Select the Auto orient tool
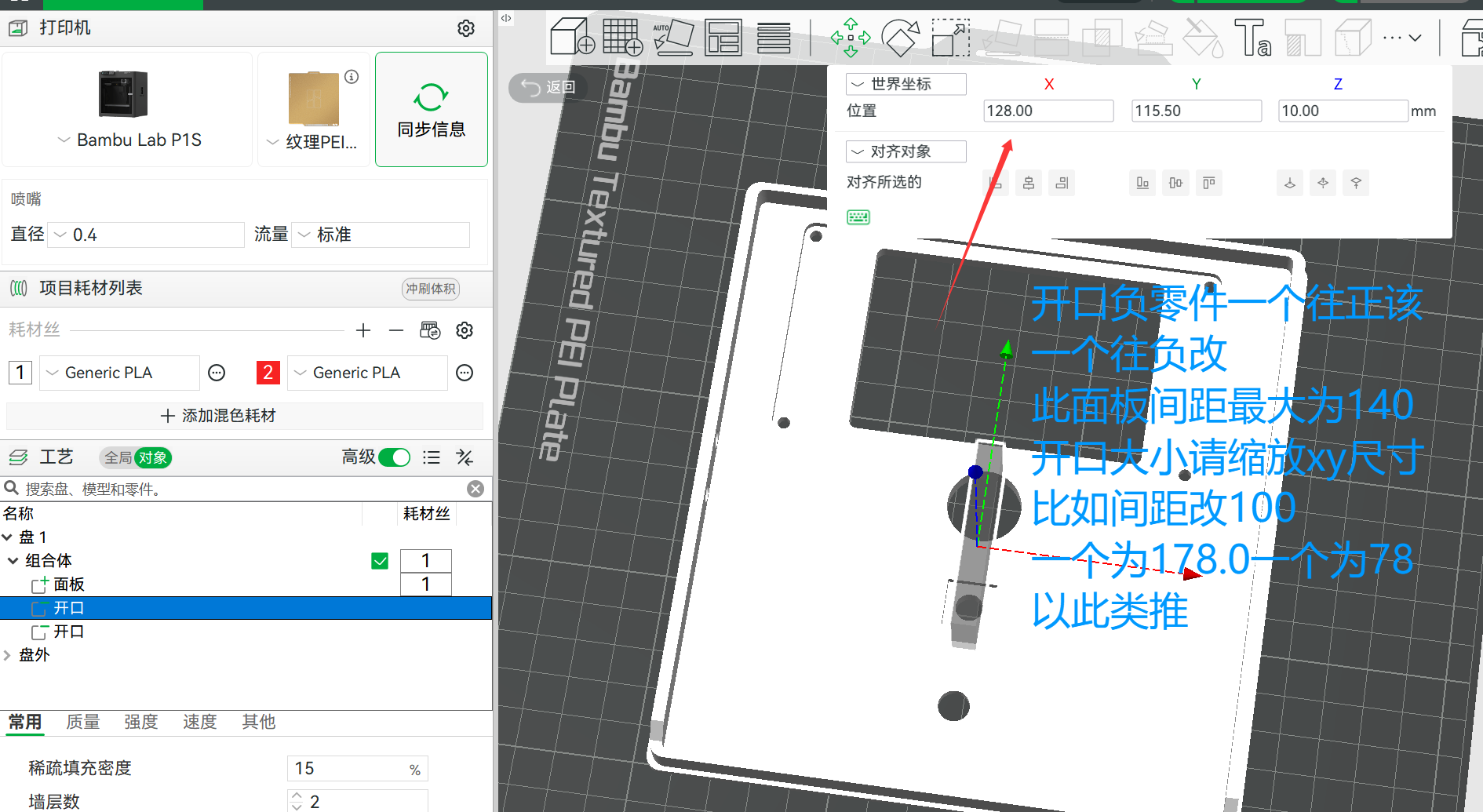The image size is (1483, 812). [x=673, y=37]
